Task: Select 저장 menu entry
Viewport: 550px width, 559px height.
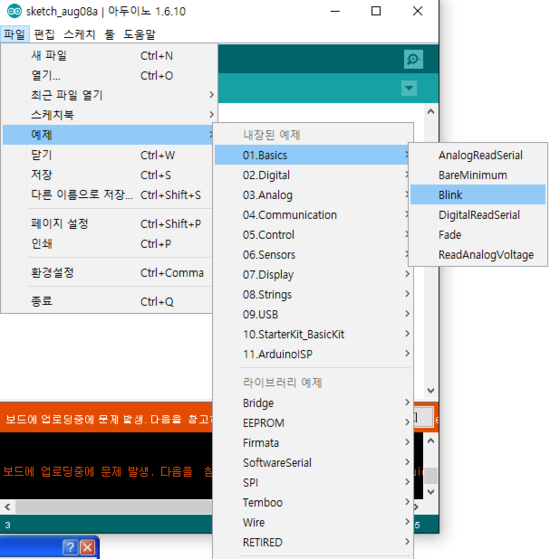Action: [109, 175]
